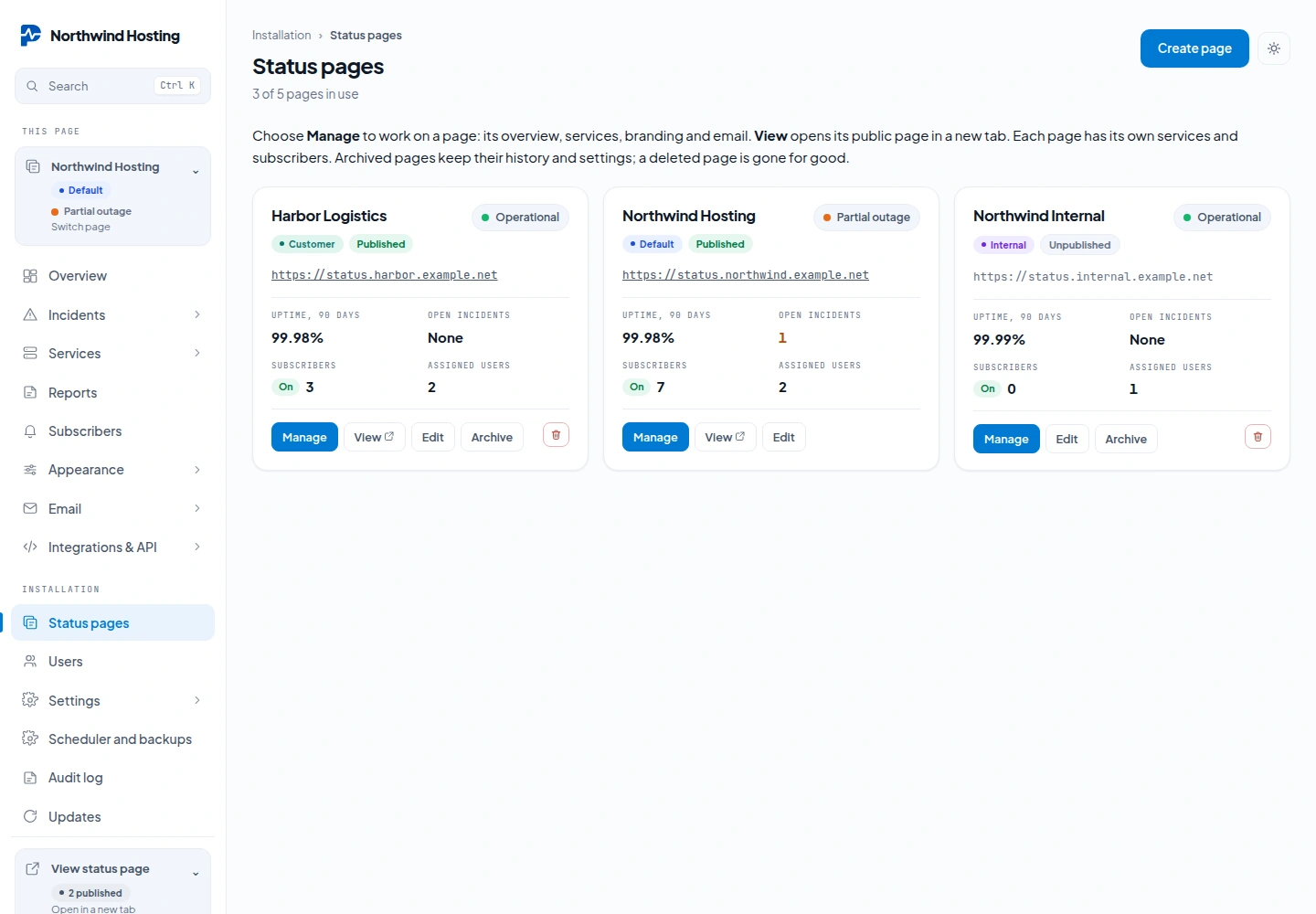Open the status.harbor.example.net link
This screenshot has width=1316, height=914.
coord(385,275)
